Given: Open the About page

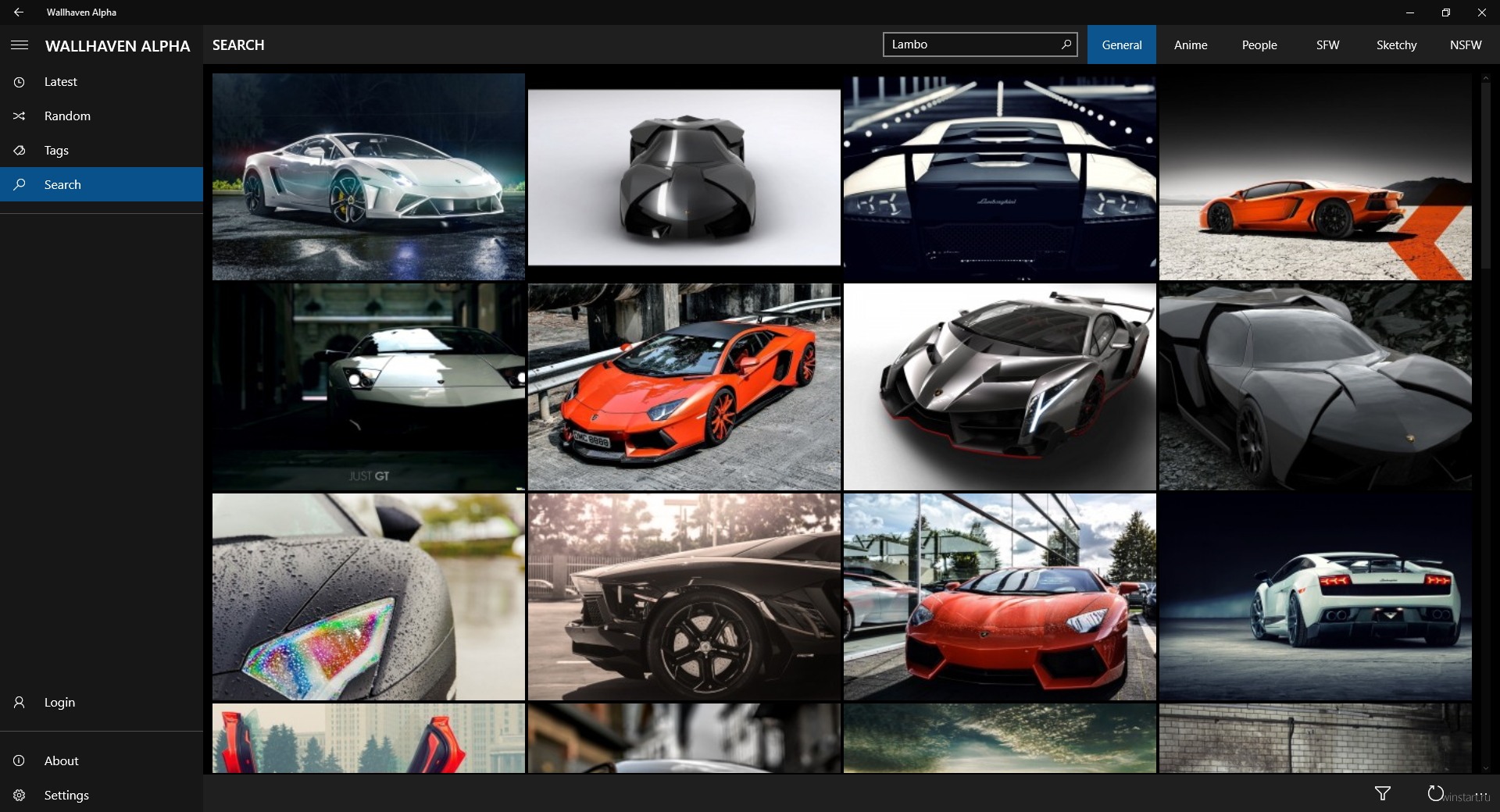Looking at the screenshot, I should pos(102,760).
